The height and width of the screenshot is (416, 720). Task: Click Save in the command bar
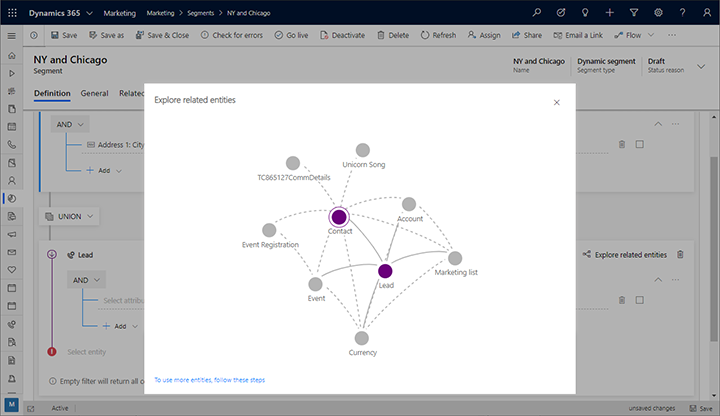point(64,35)
